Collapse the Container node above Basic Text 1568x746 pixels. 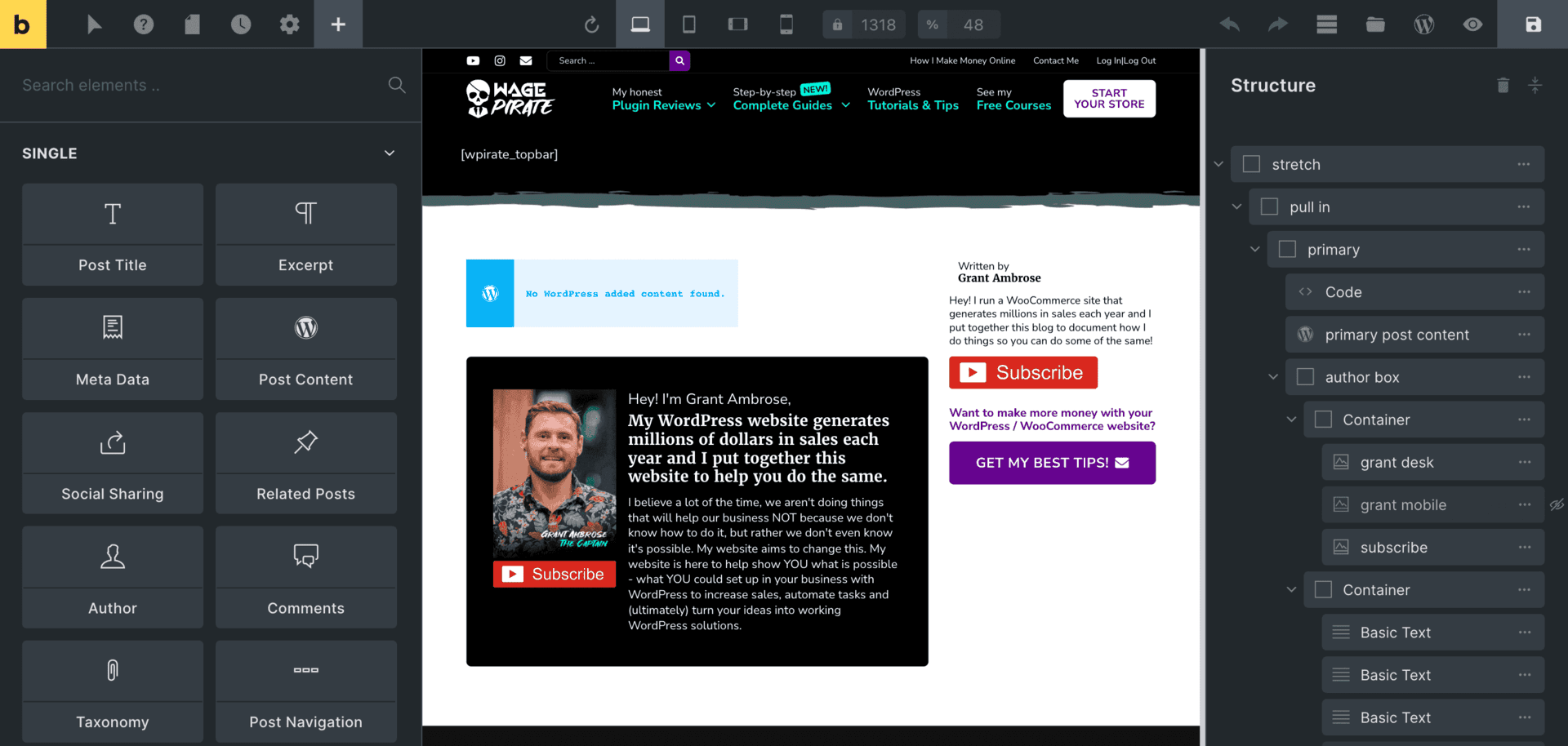click(1291, 589)
